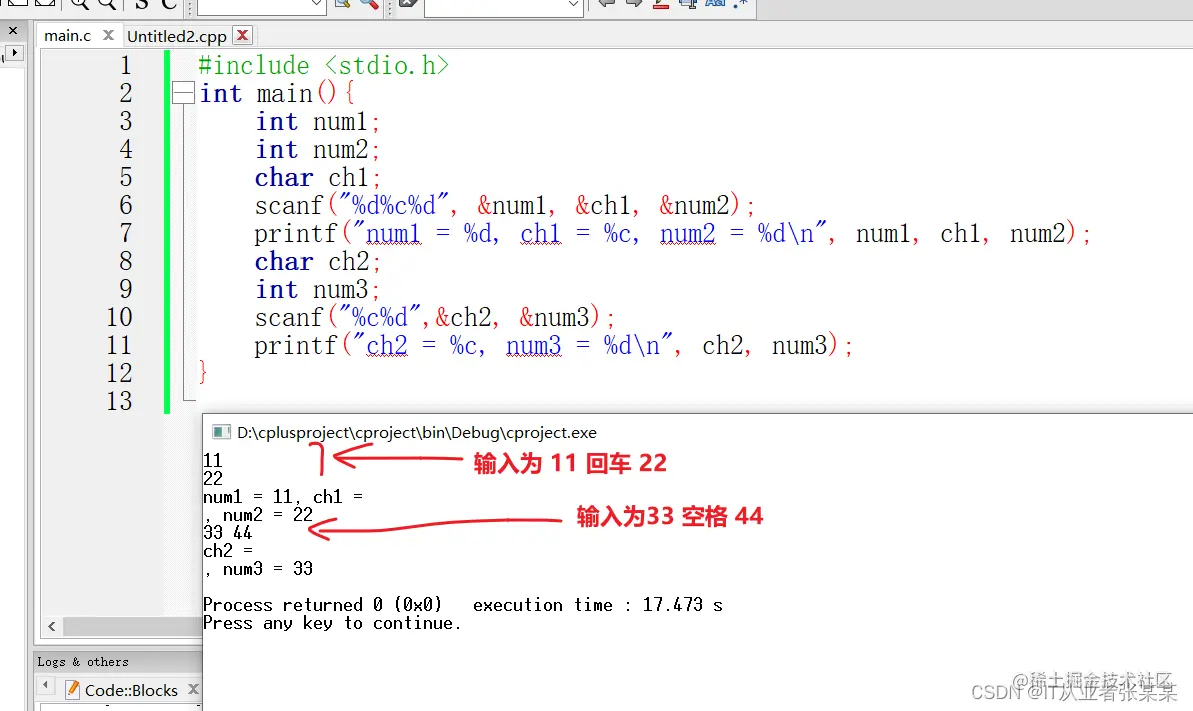
Task: Click the printf "ch2 = %c" line
Action: click(x=554, y=346)
